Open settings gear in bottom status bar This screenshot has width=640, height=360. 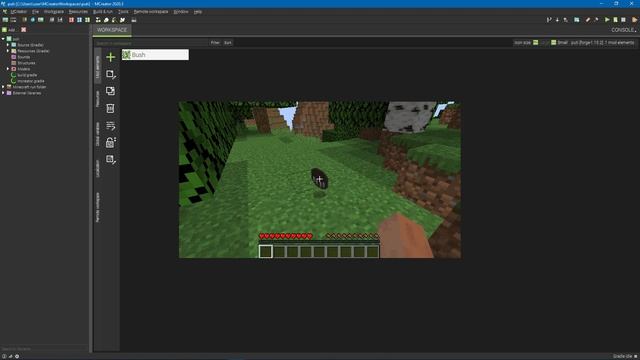click(17, 356)
